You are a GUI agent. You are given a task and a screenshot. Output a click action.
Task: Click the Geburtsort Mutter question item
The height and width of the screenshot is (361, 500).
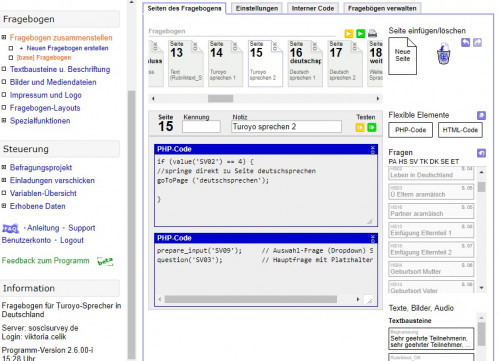(x=431, y=269)
